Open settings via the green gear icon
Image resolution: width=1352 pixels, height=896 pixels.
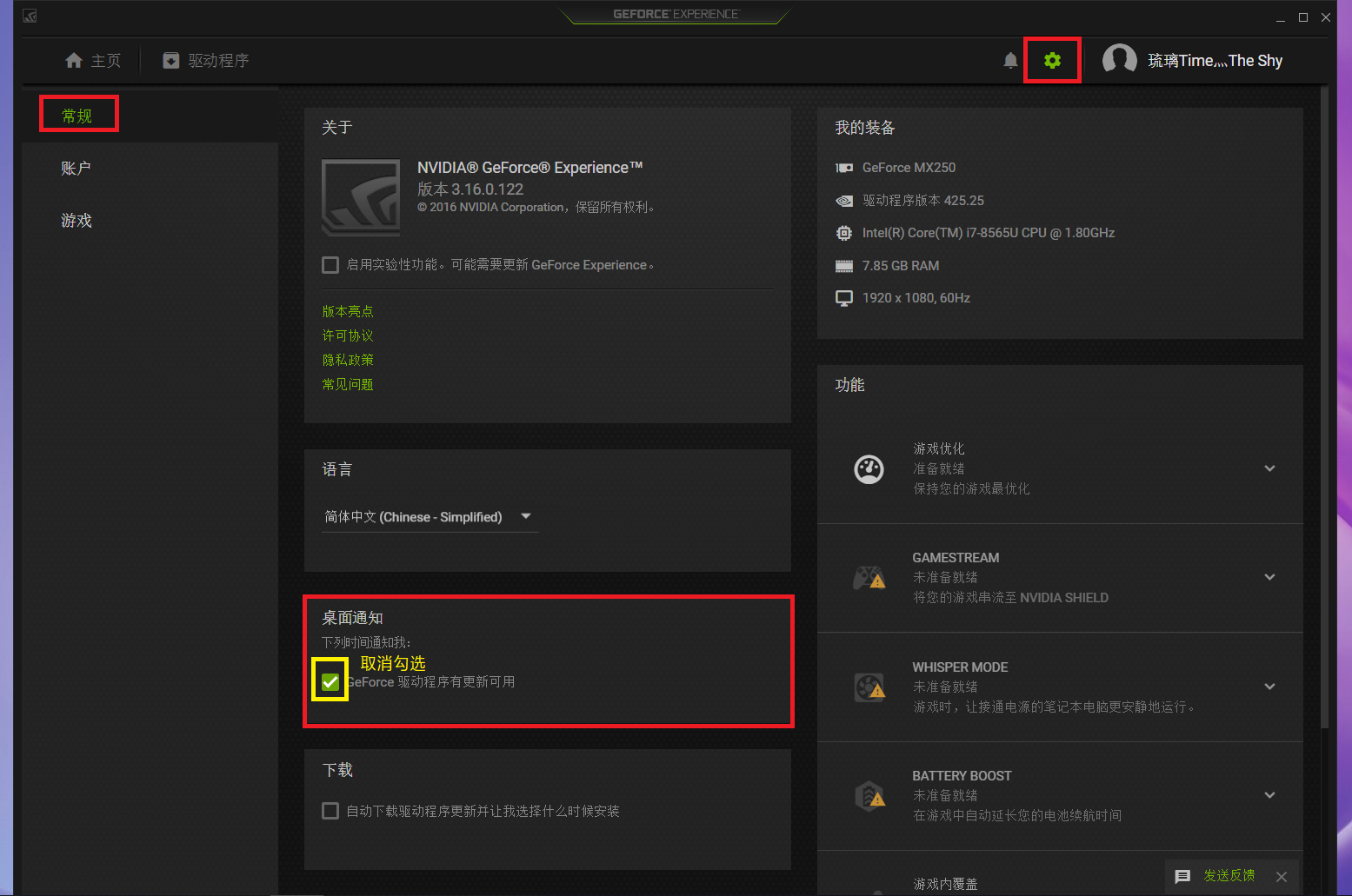pos(1052,60)
